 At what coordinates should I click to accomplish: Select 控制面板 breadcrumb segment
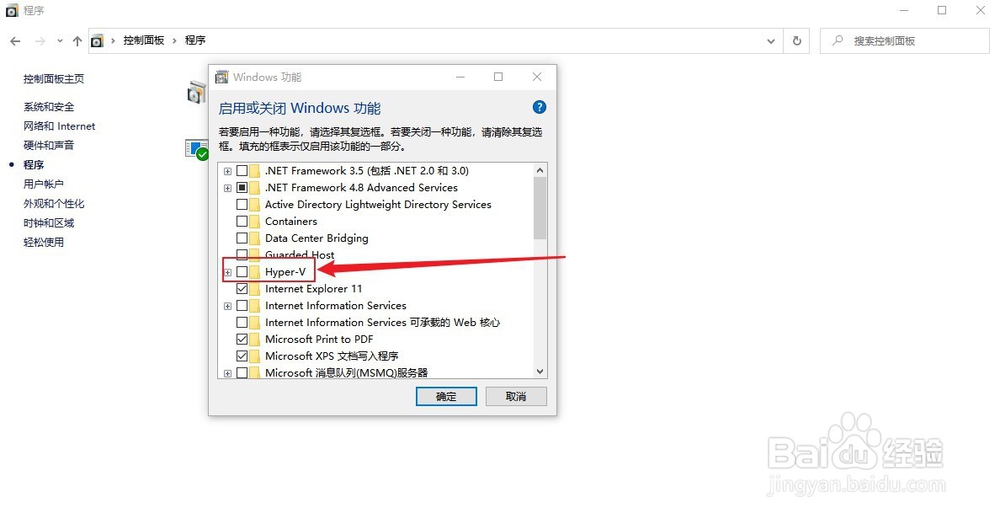[143, 40]
